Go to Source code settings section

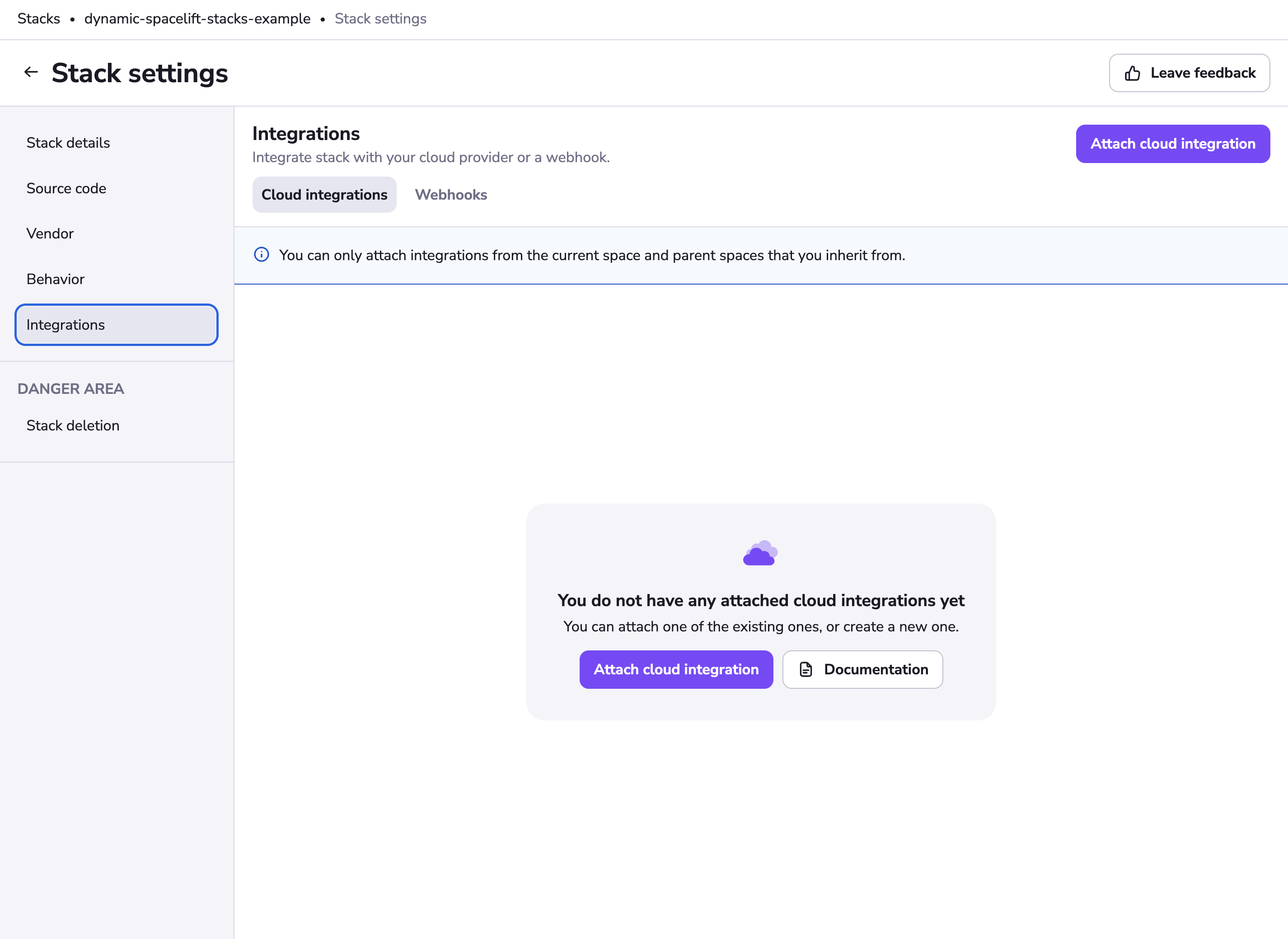click(x=66, y=188)
